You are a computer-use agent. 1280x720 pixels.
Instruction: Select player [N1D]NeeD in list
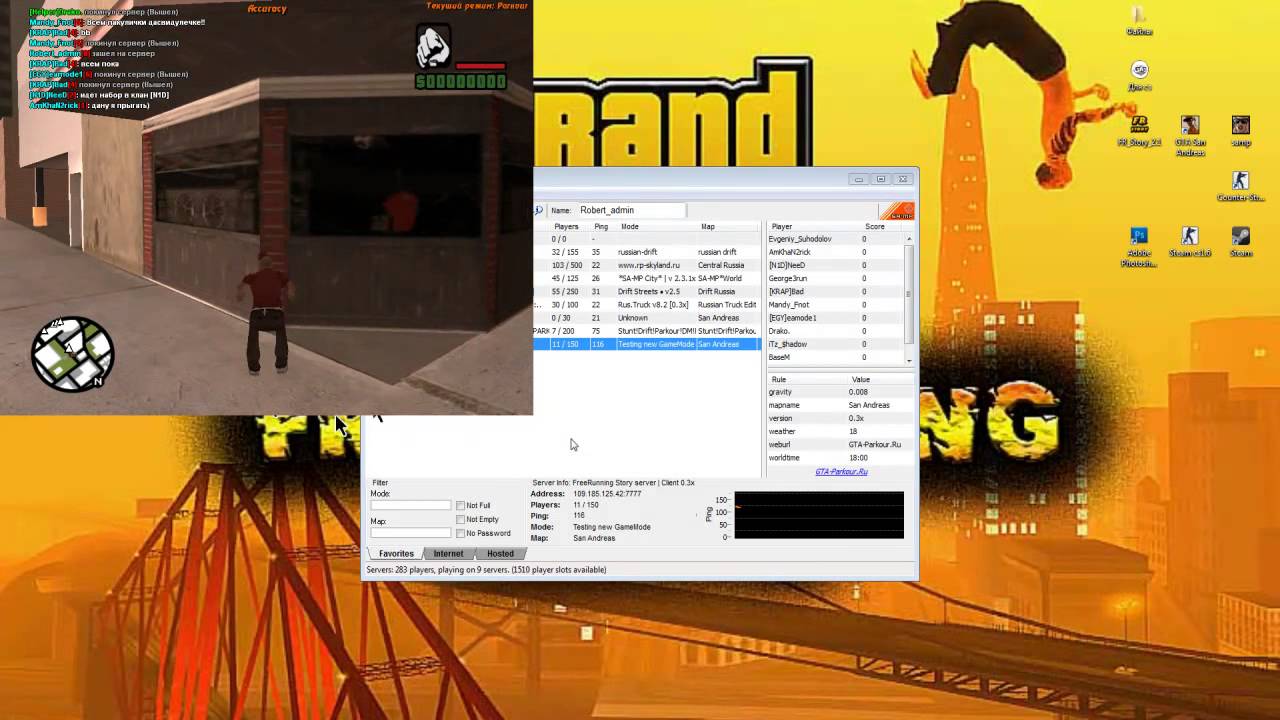coord(836,265)
